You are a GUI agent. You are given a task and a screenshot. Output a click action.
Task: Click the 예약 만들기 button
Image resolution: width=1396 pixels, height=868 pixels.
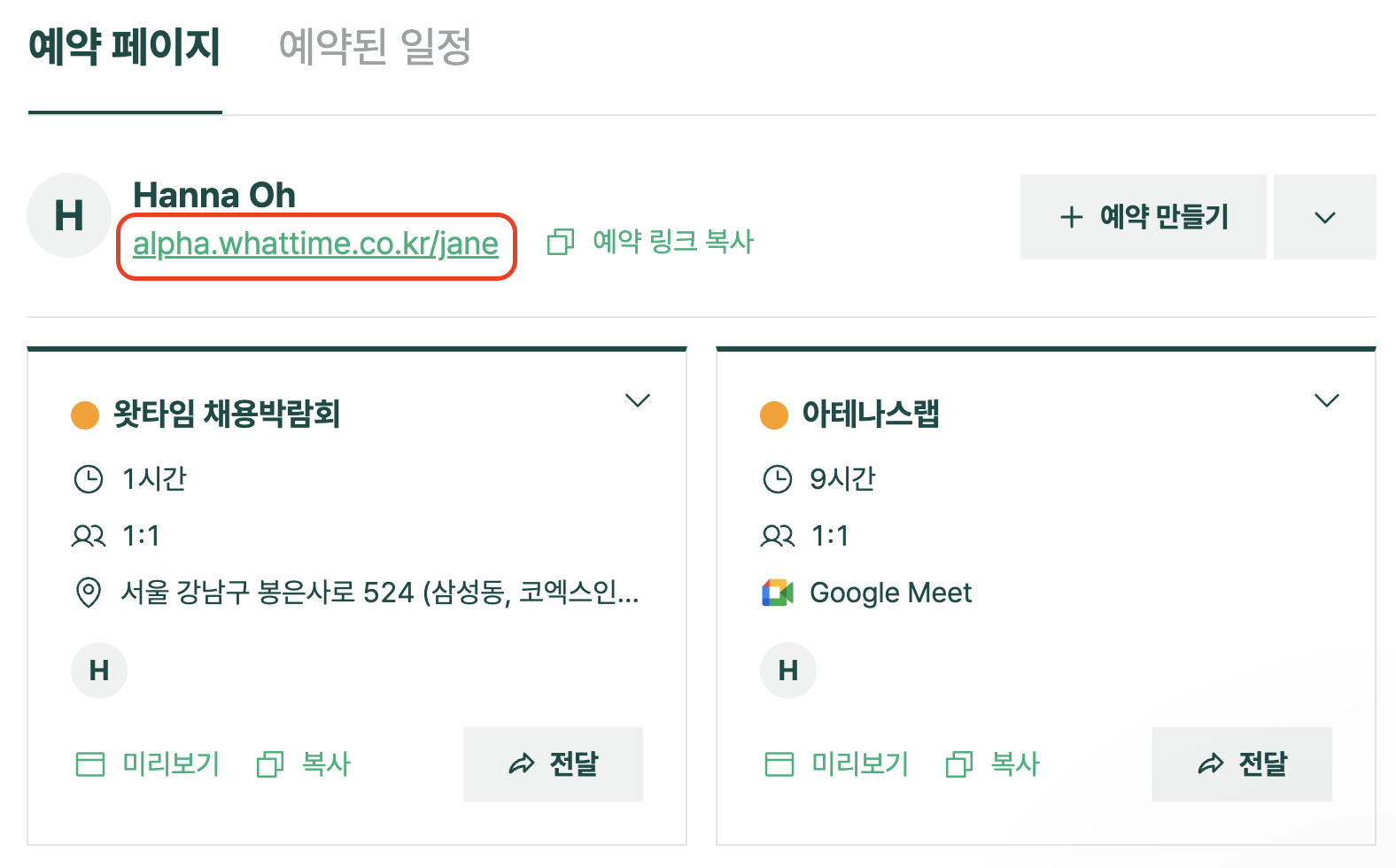click(1143, 217)
